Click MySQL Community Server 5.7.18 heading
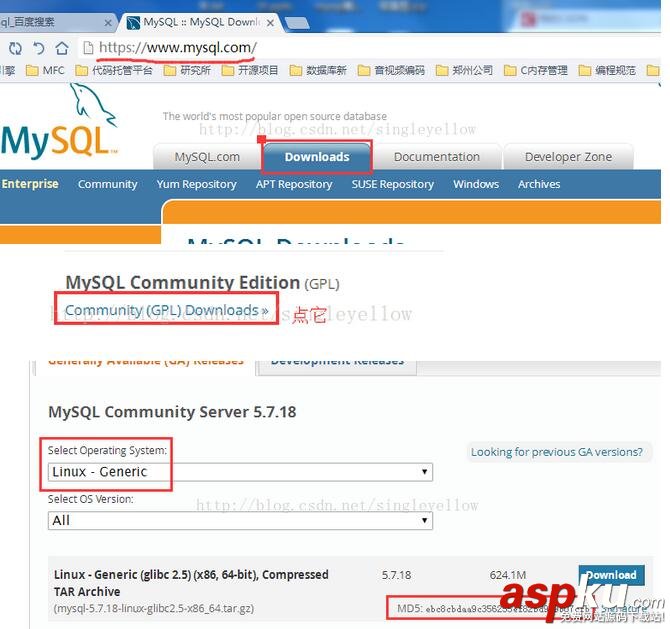Screen dimensions: 670x629 click(x=172, y=412)
